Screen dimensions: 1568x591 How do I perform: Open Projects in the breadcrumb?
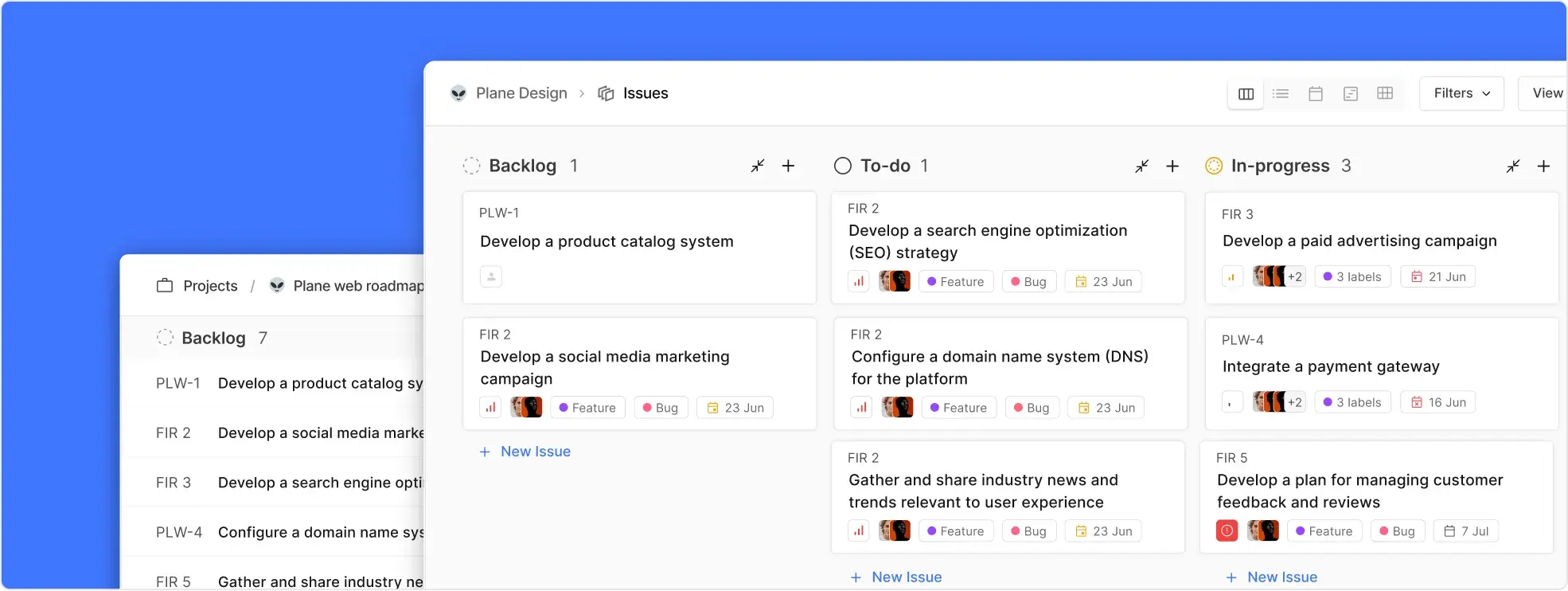tap(209, 286)
